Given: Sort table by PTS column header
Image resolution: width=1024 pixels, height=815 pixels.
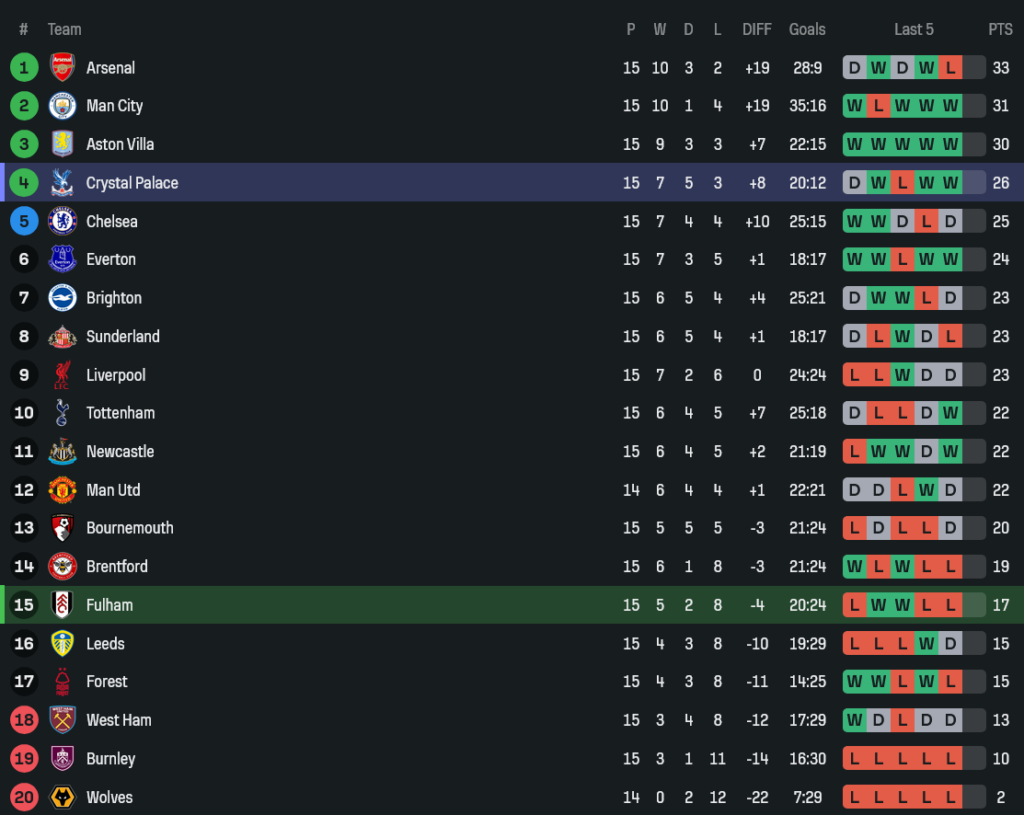Looking at the screenshot, I should click(x=1000, y=29).
